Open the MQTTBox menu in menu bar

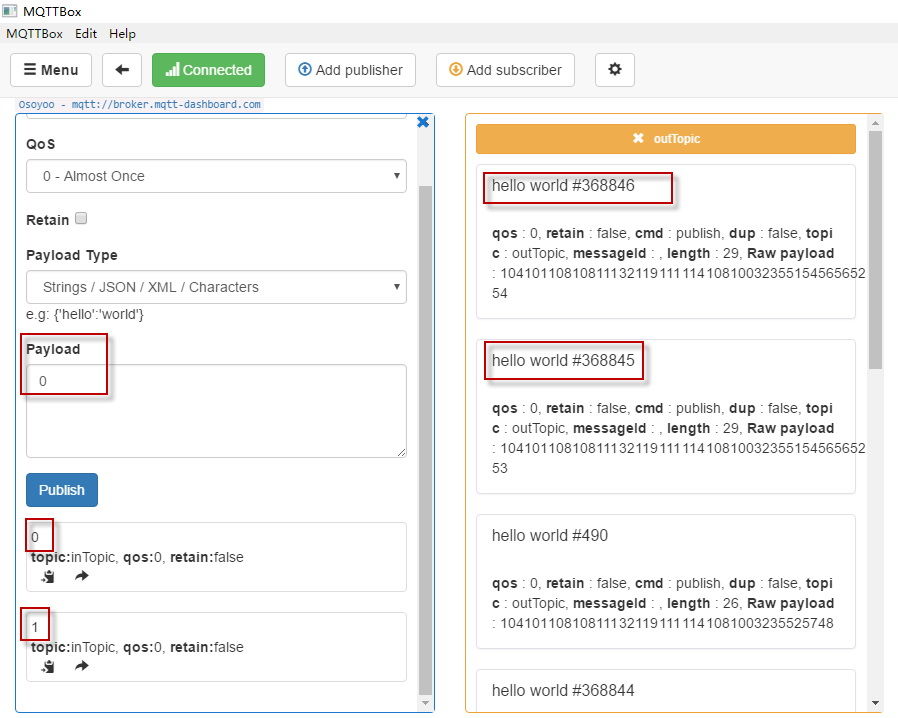34,33
